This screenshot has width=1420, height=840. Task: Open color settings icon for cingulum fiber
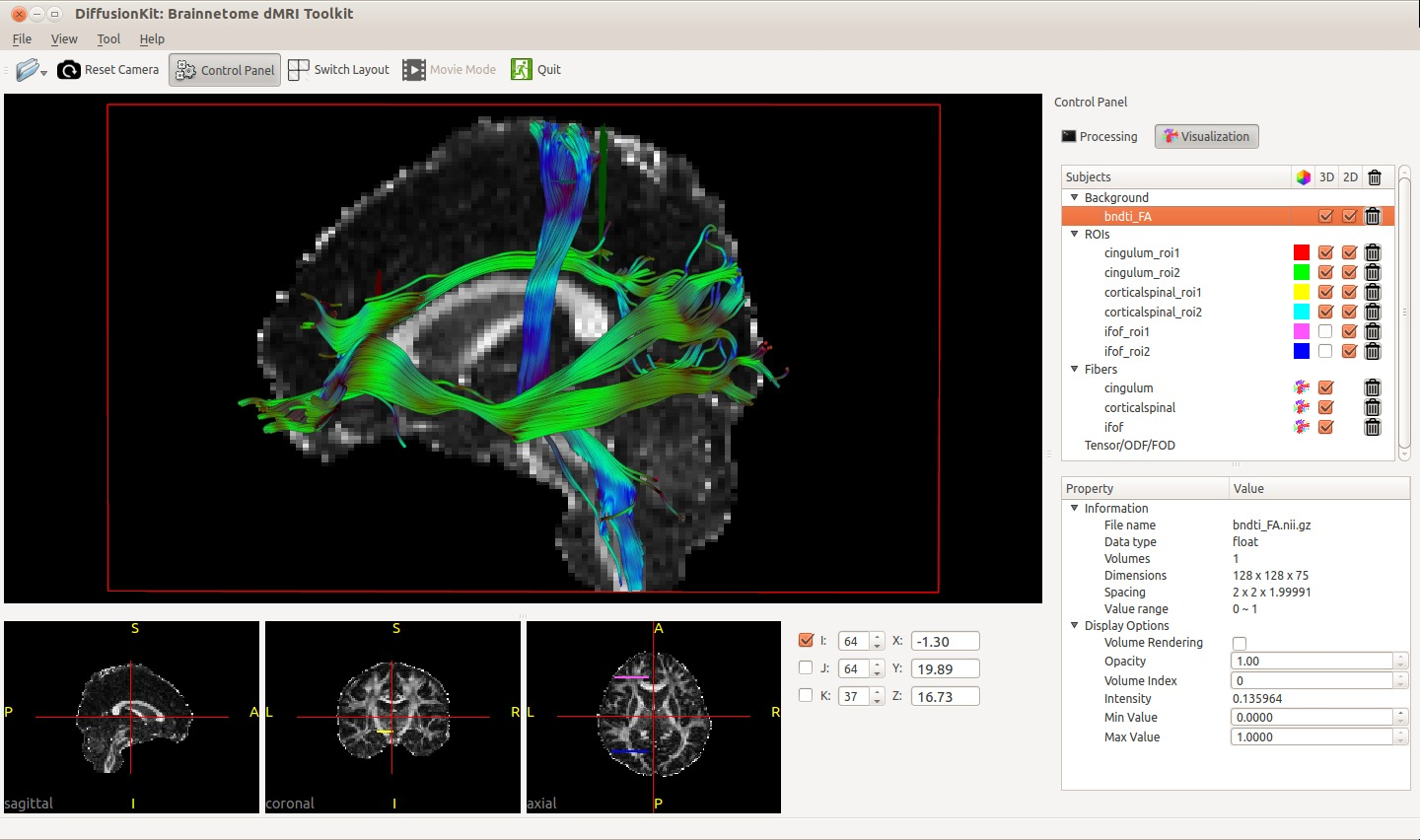click(x=1302, y=388)
